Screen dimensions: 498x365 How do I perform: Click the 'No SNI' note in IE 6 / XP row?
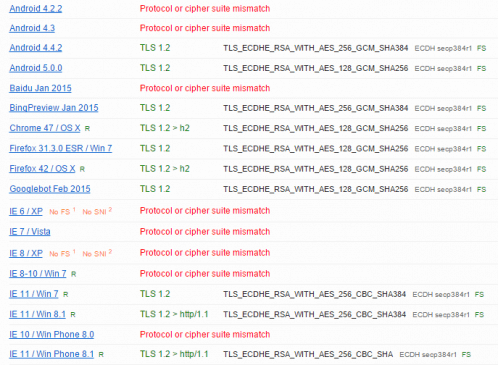pyautogui.click(x=94, y=212)
